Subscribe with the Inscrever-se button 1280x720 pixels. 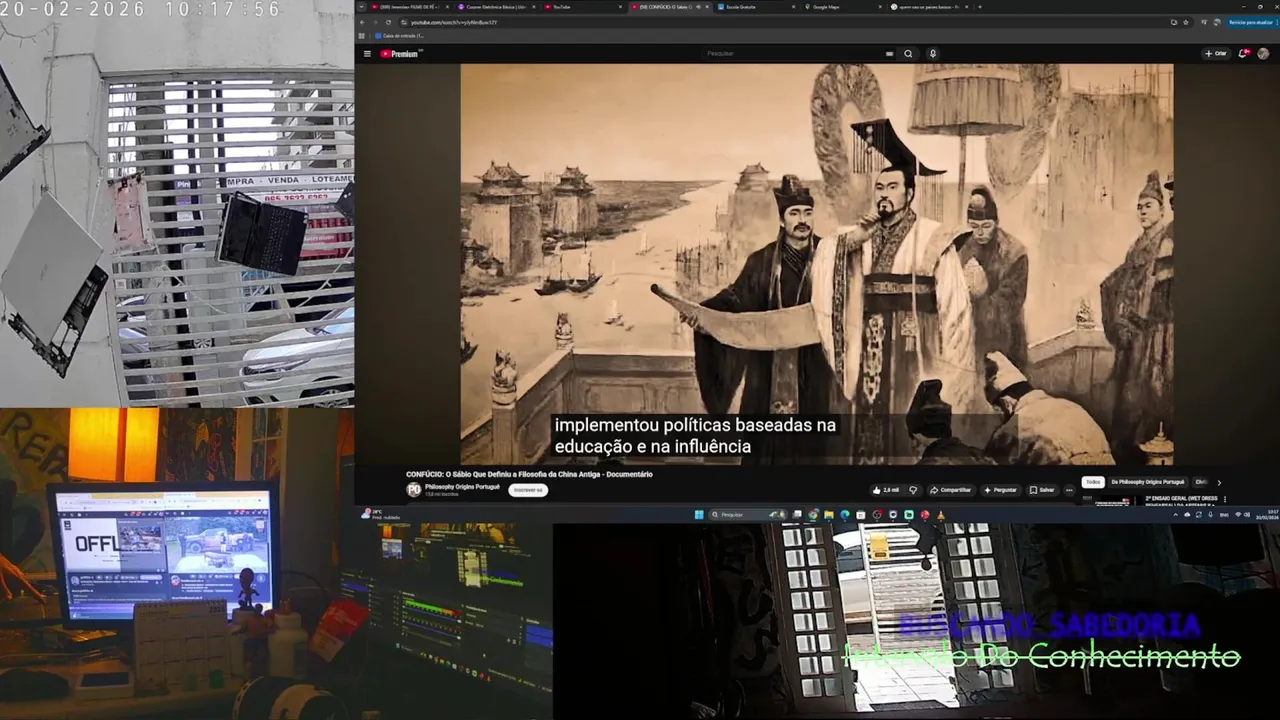[527, 490]
